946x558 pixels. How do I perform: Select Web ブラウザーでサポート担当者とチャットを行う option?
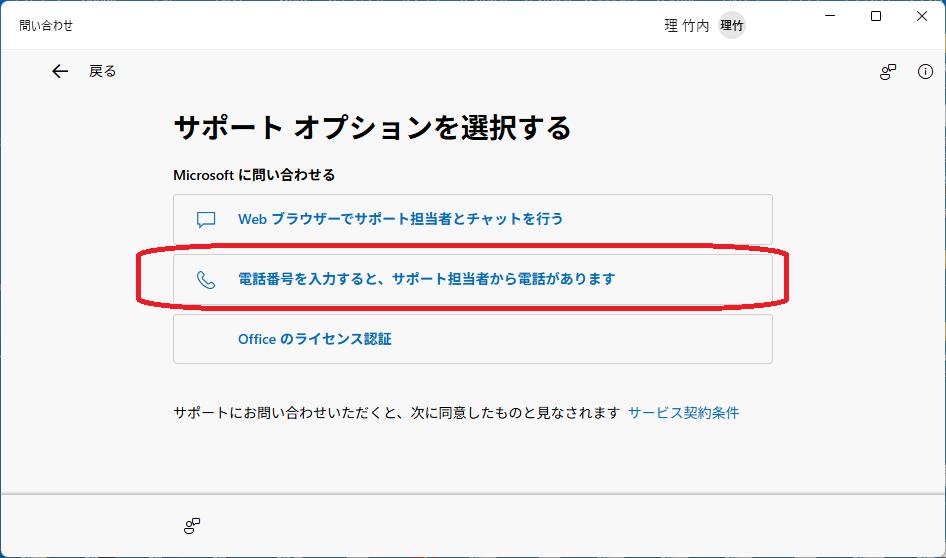(400, 219)
